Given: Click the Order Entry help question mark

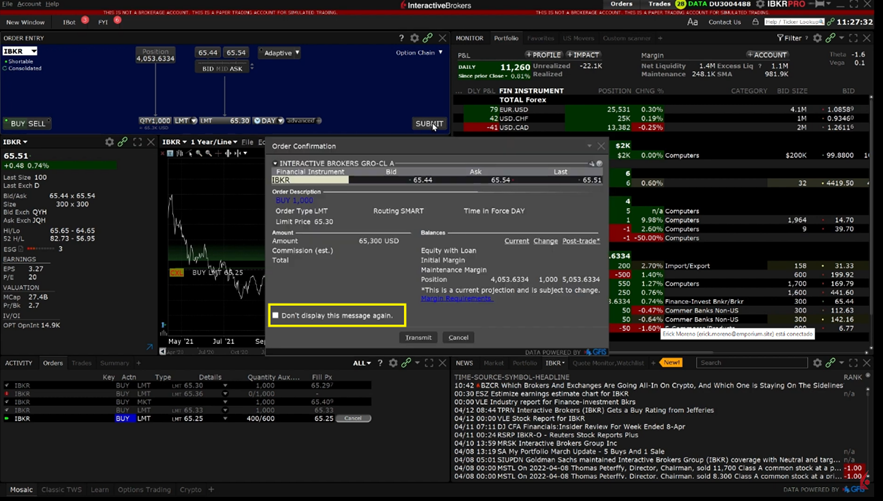Looking at the screenshot, I should [401, 38].
